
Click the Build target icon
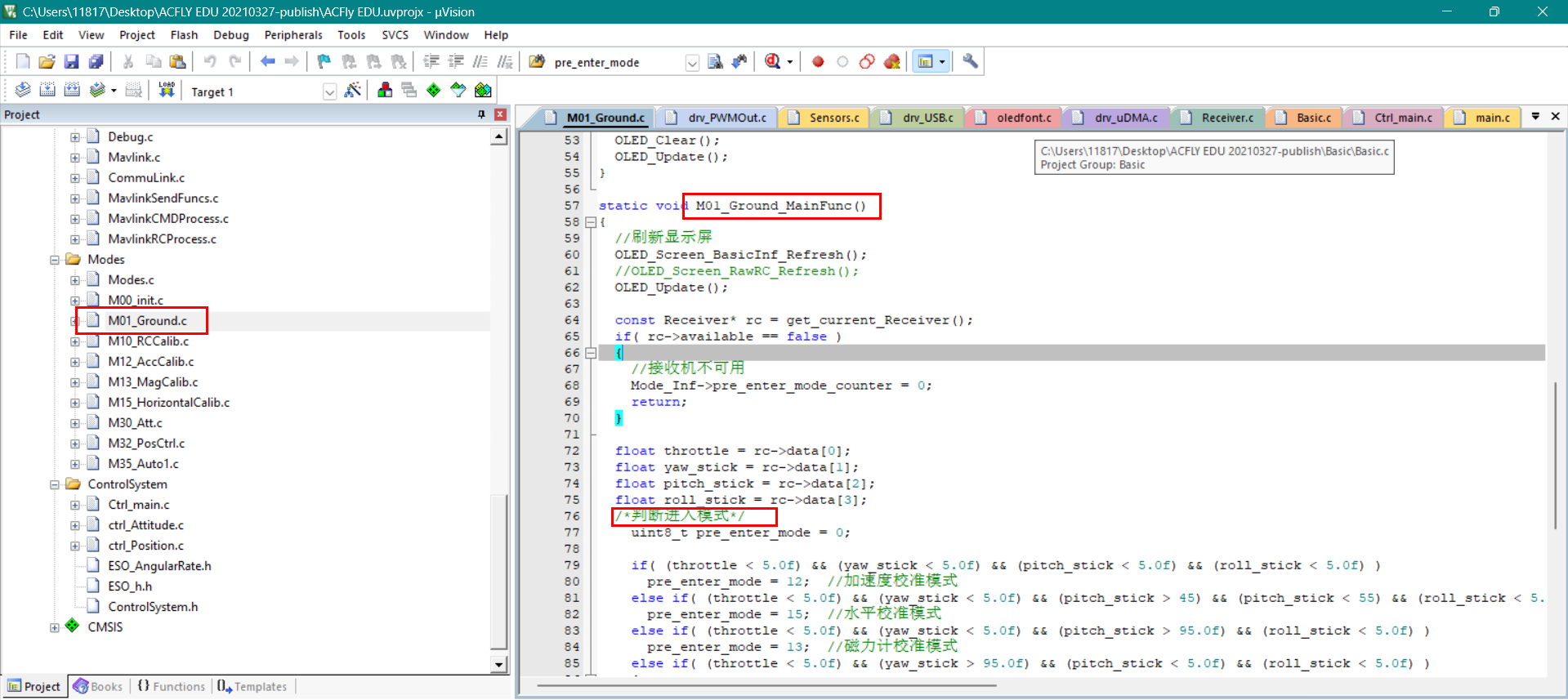(47, 90)
